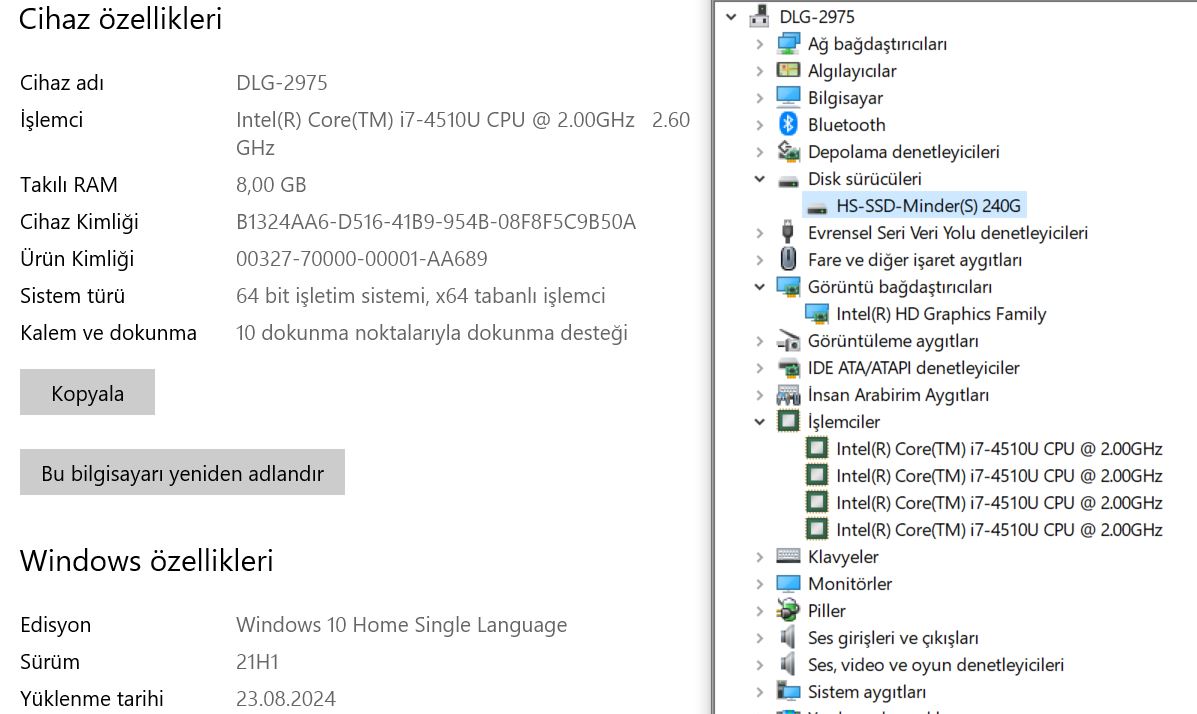
Task: Expand the Bluetooth node
Action: point(760,125)
